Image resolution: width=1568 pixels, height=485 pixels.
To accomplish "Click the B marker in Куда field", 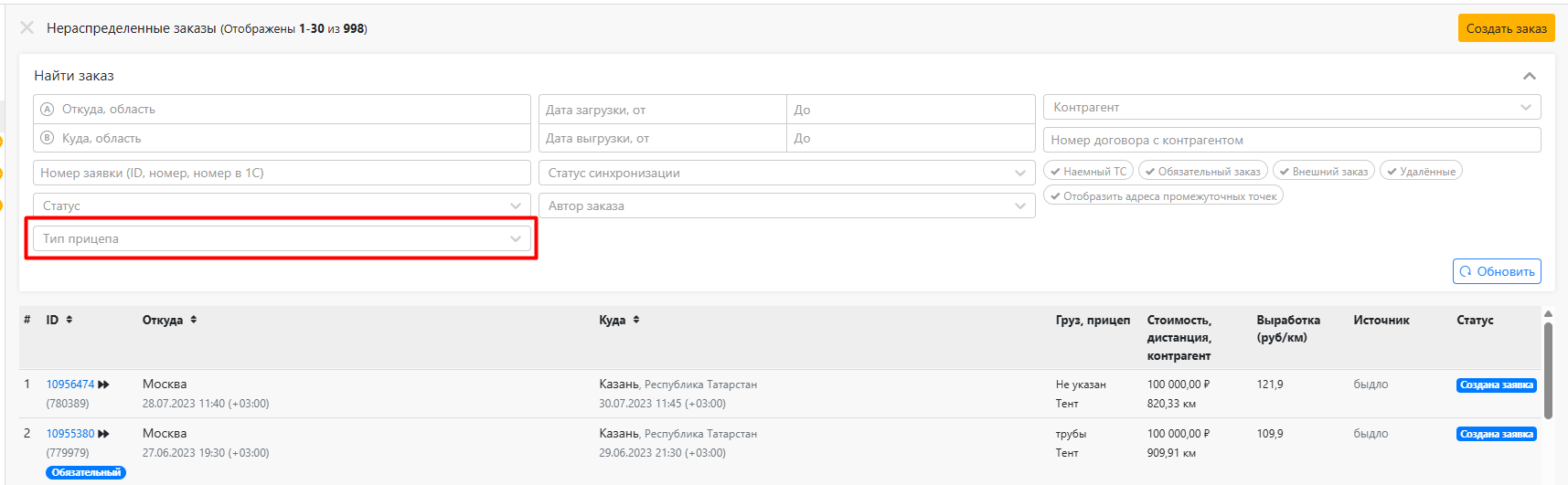I will point(48,138).
